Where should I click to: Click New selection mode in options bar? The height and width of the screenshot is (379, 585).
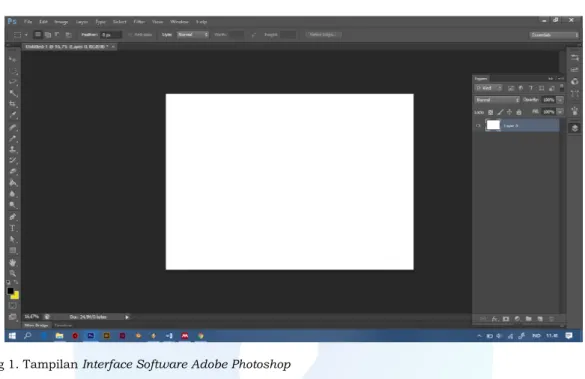click(x=38, y=35)
